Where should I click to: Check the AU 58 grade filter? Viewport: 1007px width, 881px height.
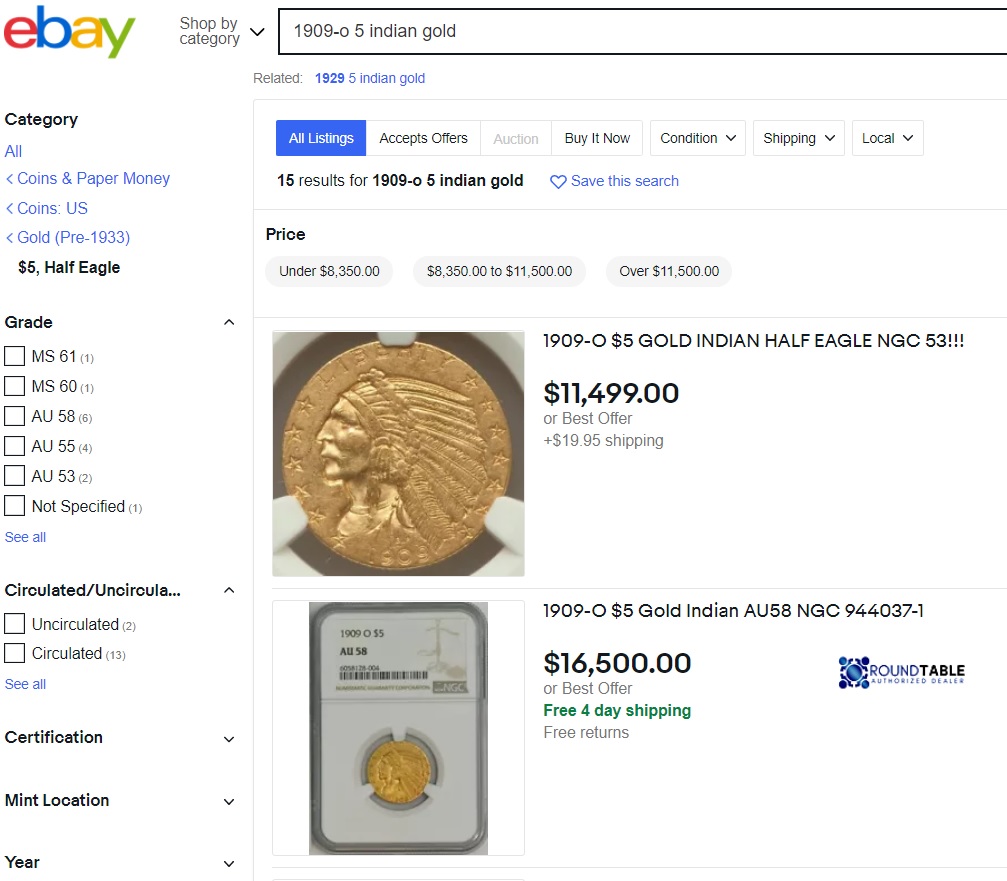15,416
